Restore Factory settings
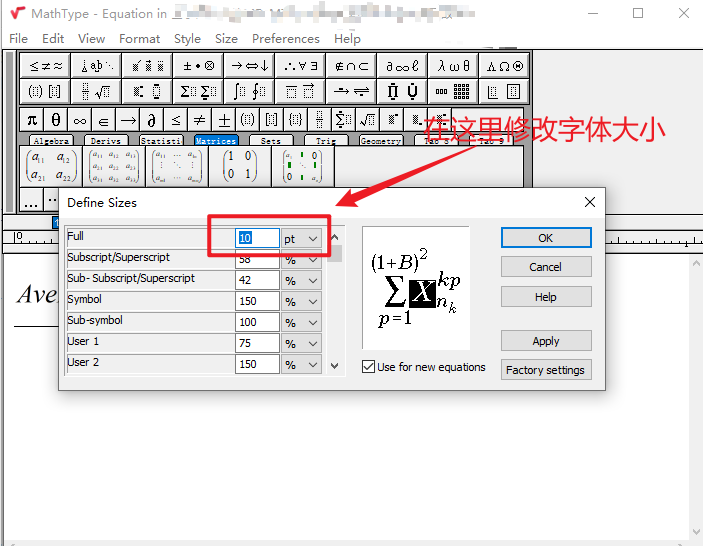Image resolution: width=703 pixels, height=546 pixels. coord(546,370)
